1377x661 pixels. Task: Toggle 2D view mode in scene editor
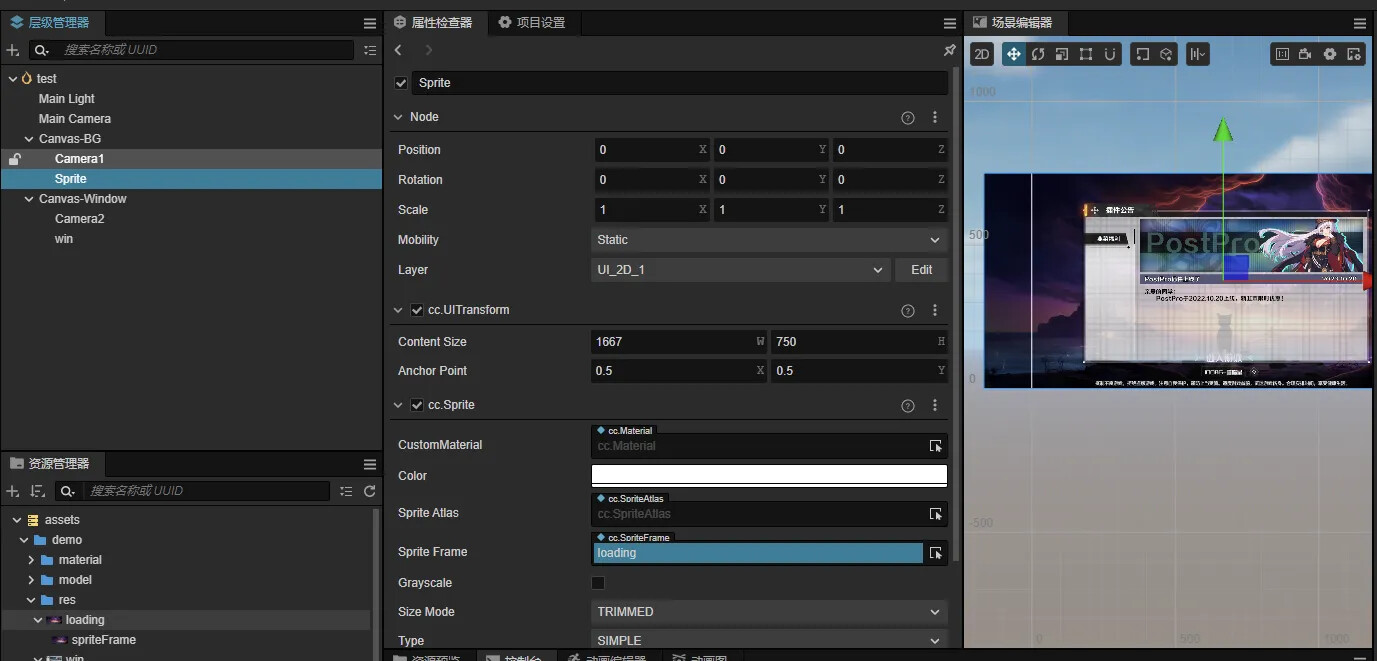pyautogui.click(x=982, y=54)
